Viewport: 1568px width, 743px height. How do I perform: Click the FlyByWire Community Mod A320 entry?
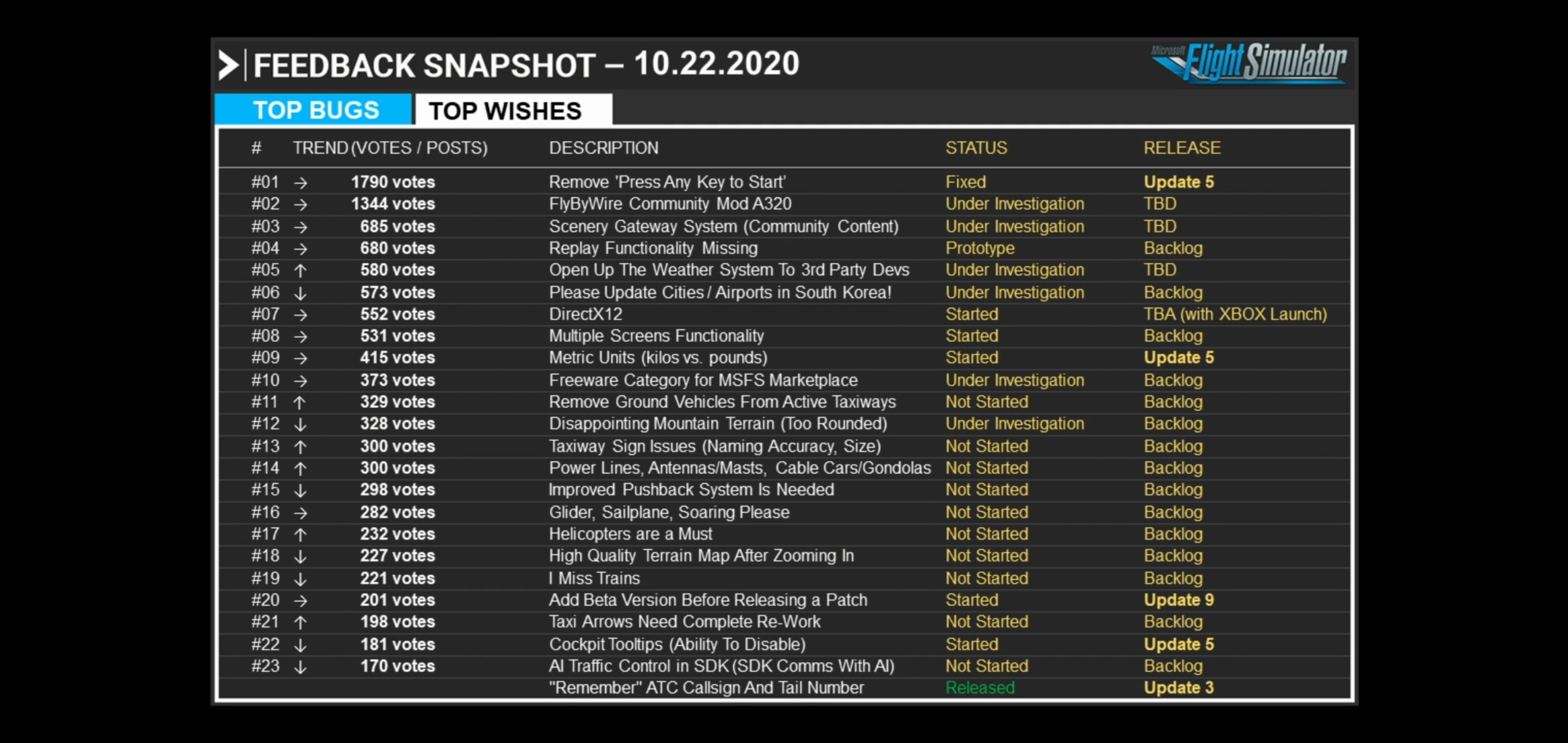(x=669, y=204)
